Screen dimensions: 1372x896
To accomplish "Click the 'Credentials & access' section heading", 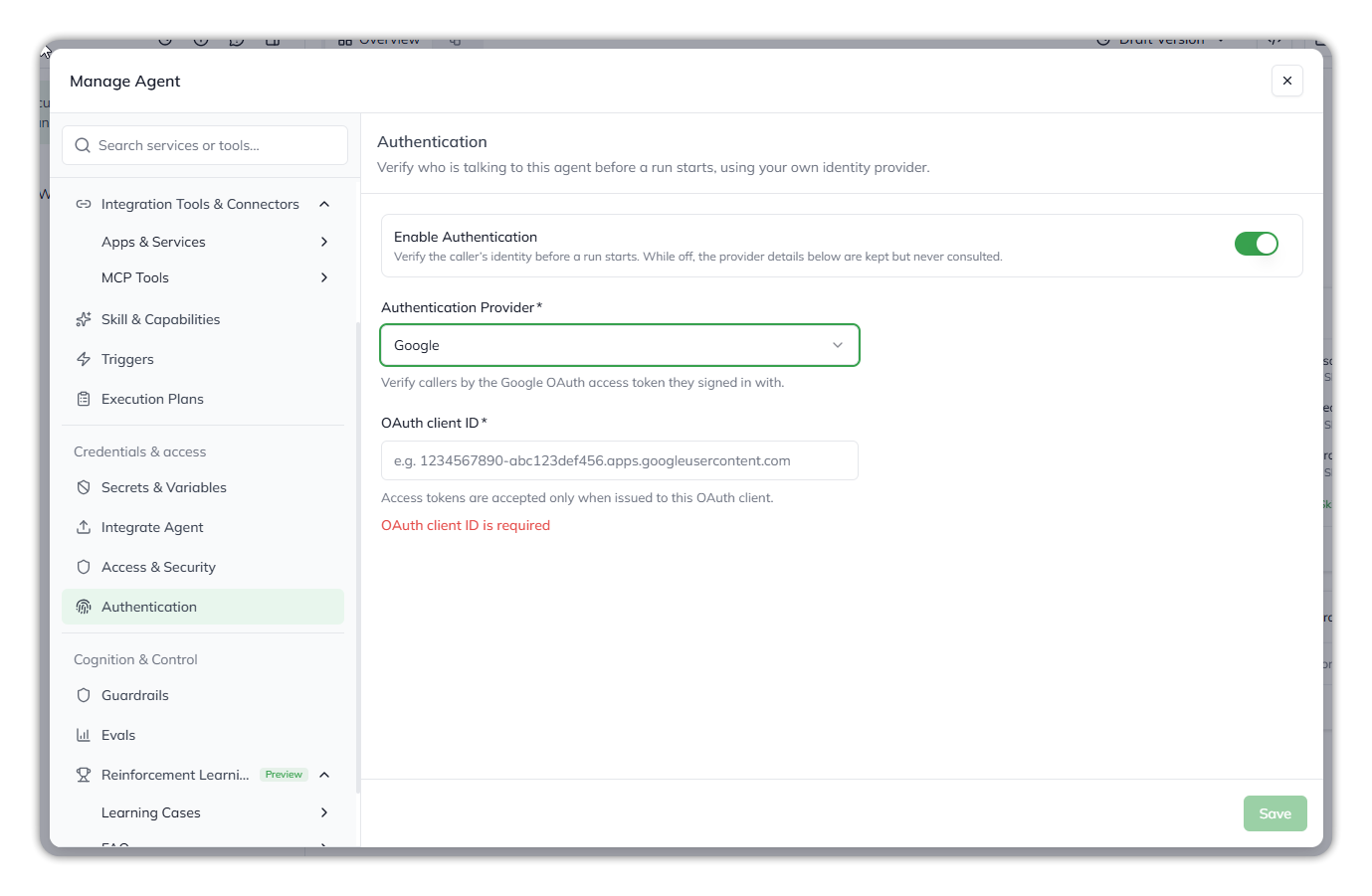I will (140, 451).
